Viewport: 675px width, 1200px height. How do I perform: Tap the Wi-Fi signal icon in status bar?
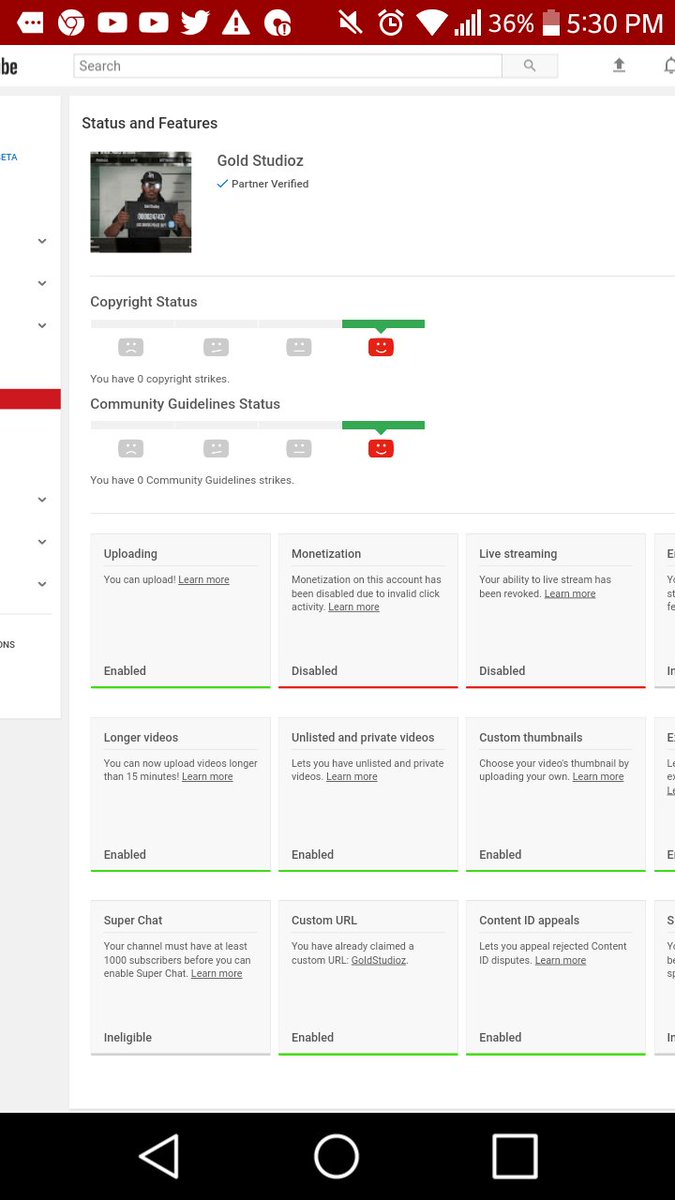(x=432, y=22)
